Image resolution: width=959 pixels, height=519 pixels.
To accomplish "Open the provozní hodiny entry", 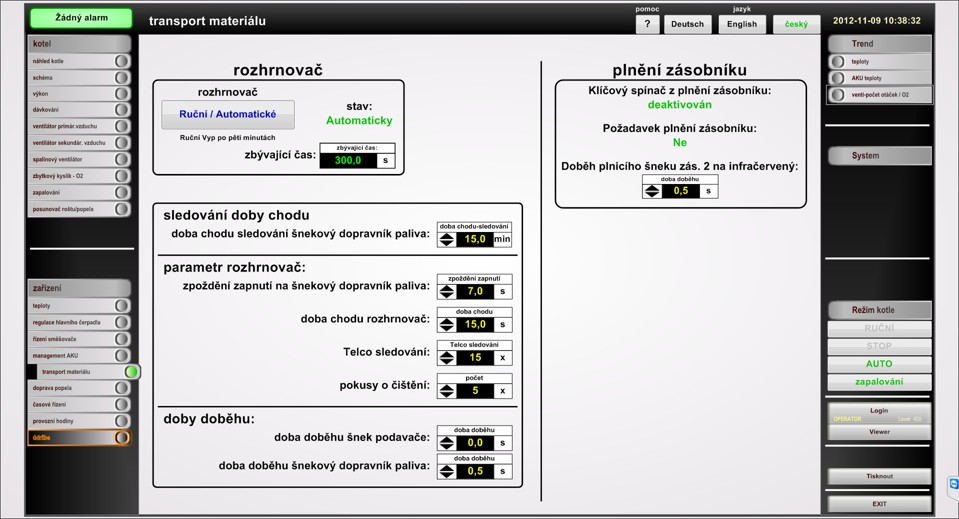I will [x=79, y=421].
